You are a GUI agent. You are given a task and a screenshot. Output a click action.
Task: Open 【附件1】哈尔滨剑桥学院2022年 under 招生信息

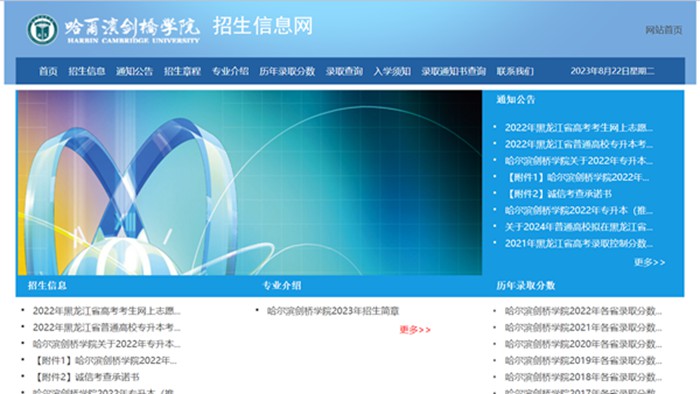(104, 361)
